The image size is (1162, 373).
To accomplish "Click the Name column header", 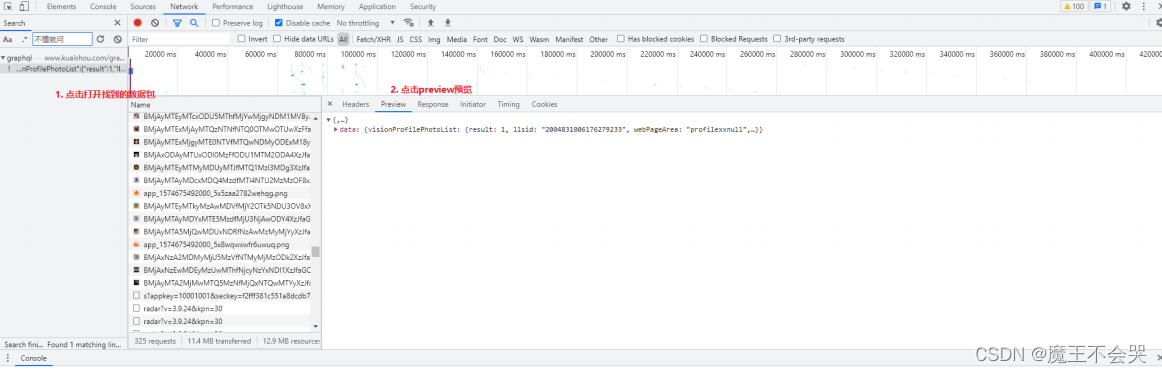I will coord(141,105).
